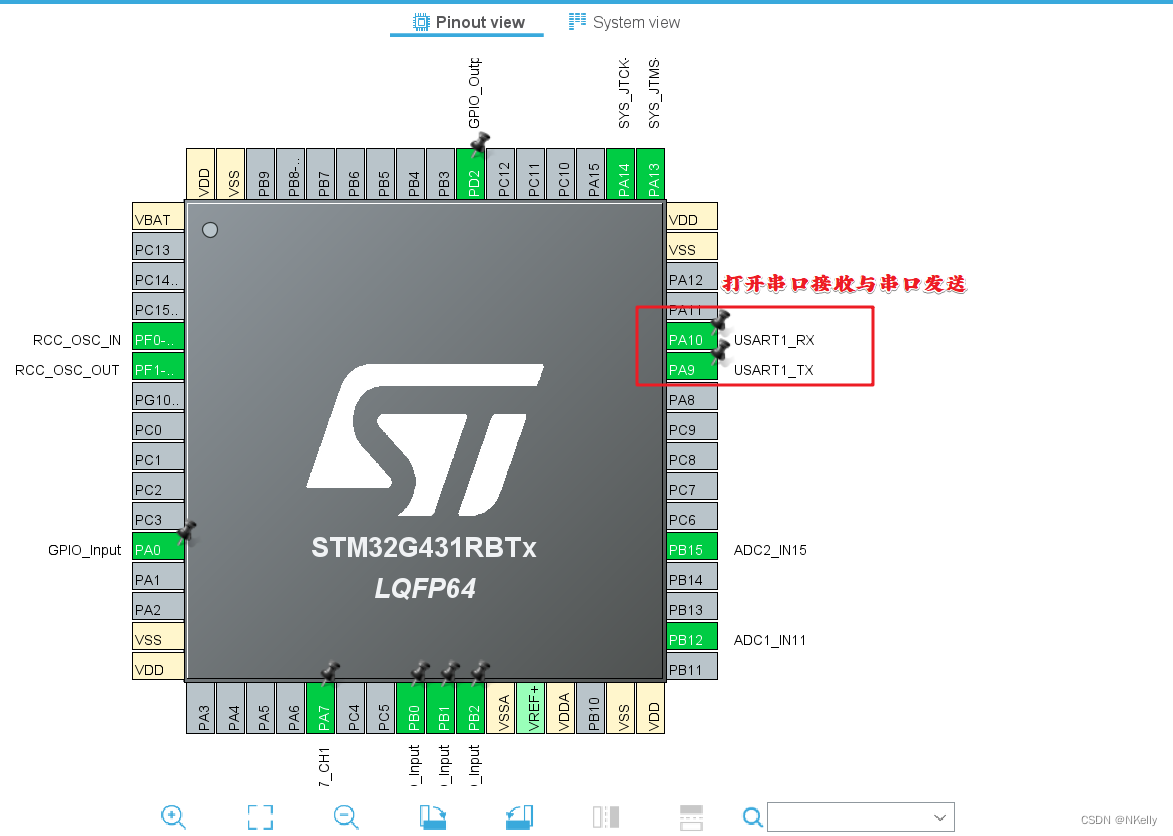Fit the chip to the window with the best-fit icon

pos(260,817)
